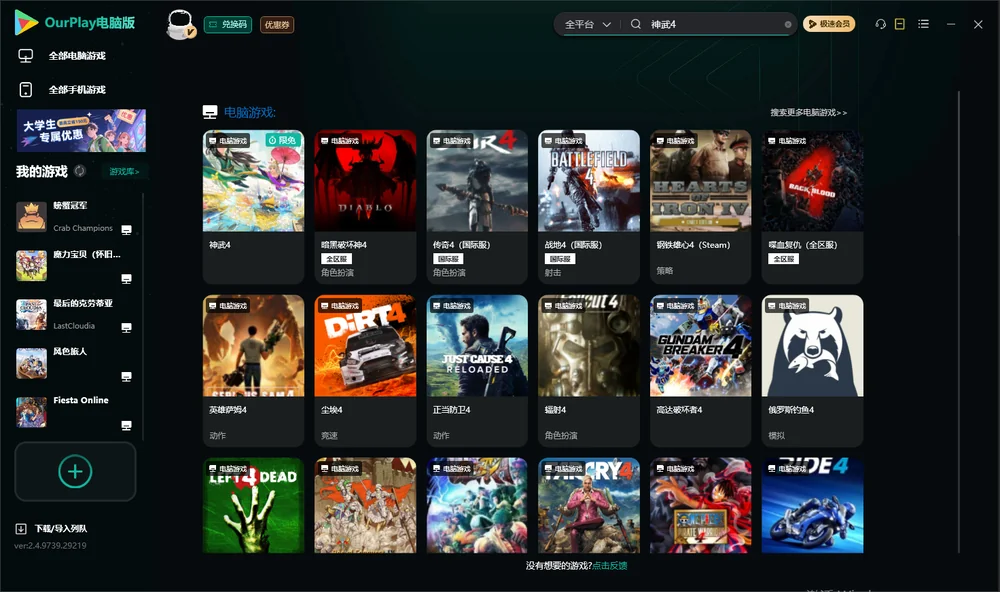This screenshot has height=592, width=1000.
Task: Click the PC icon on Crab Champions row
Action: (126, 230)
